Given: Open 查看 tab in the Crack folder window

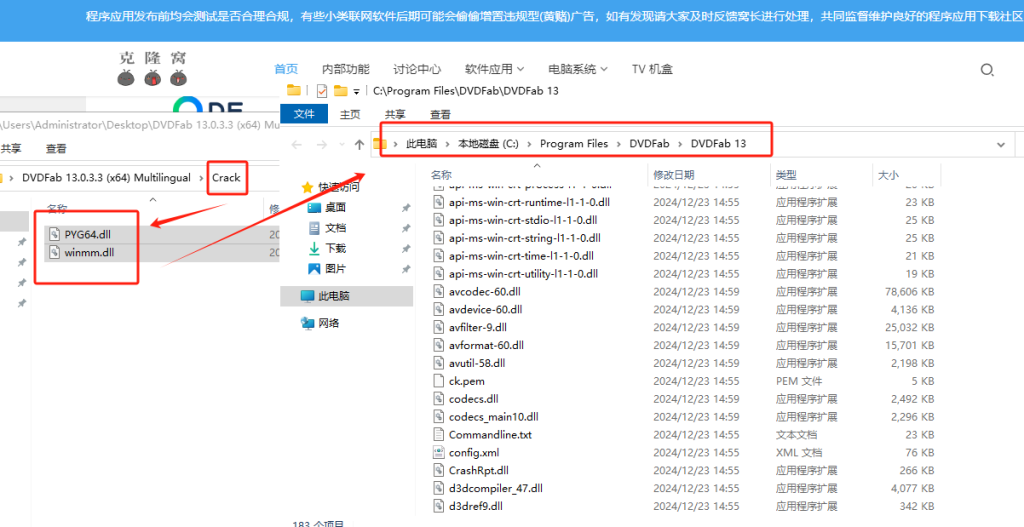Looking at the screenshot, I should pos(56,148).
